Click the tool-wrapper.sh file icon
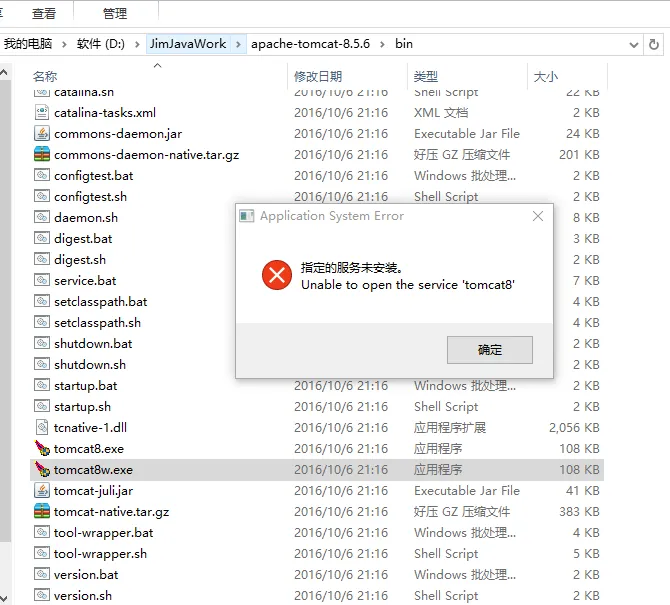Image resolution: width=670 pixels, height=605 pixels. pyautogui.click(x=41, y=553)
